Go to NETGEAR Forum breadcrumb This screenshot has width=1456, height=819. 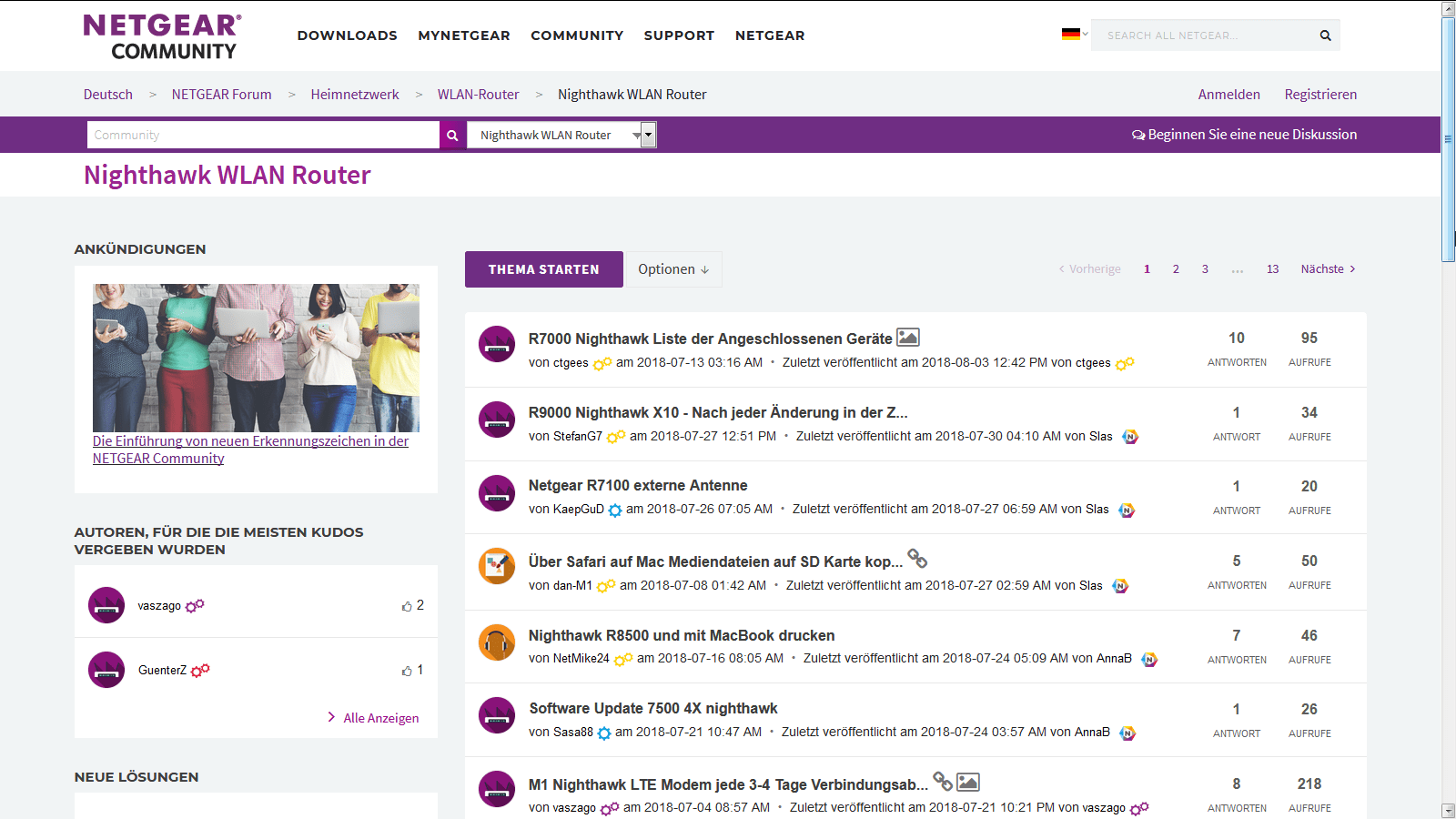point(221,95)
